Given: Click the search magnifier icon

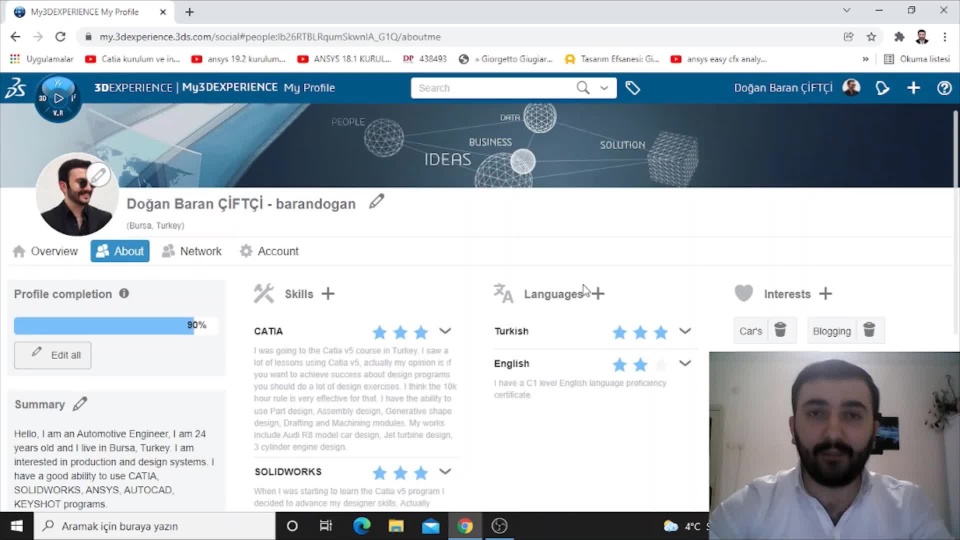Looking at the screenshot, I should [x=583, y=88].
